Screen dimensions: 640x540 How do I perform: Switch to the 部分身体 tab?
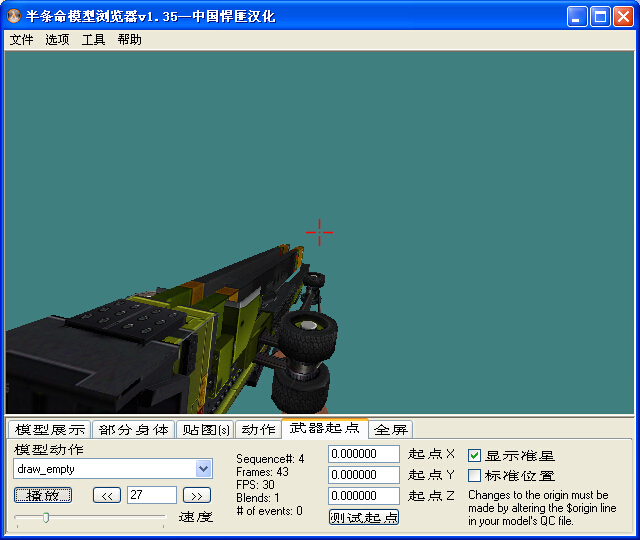[x=133, y=429]
